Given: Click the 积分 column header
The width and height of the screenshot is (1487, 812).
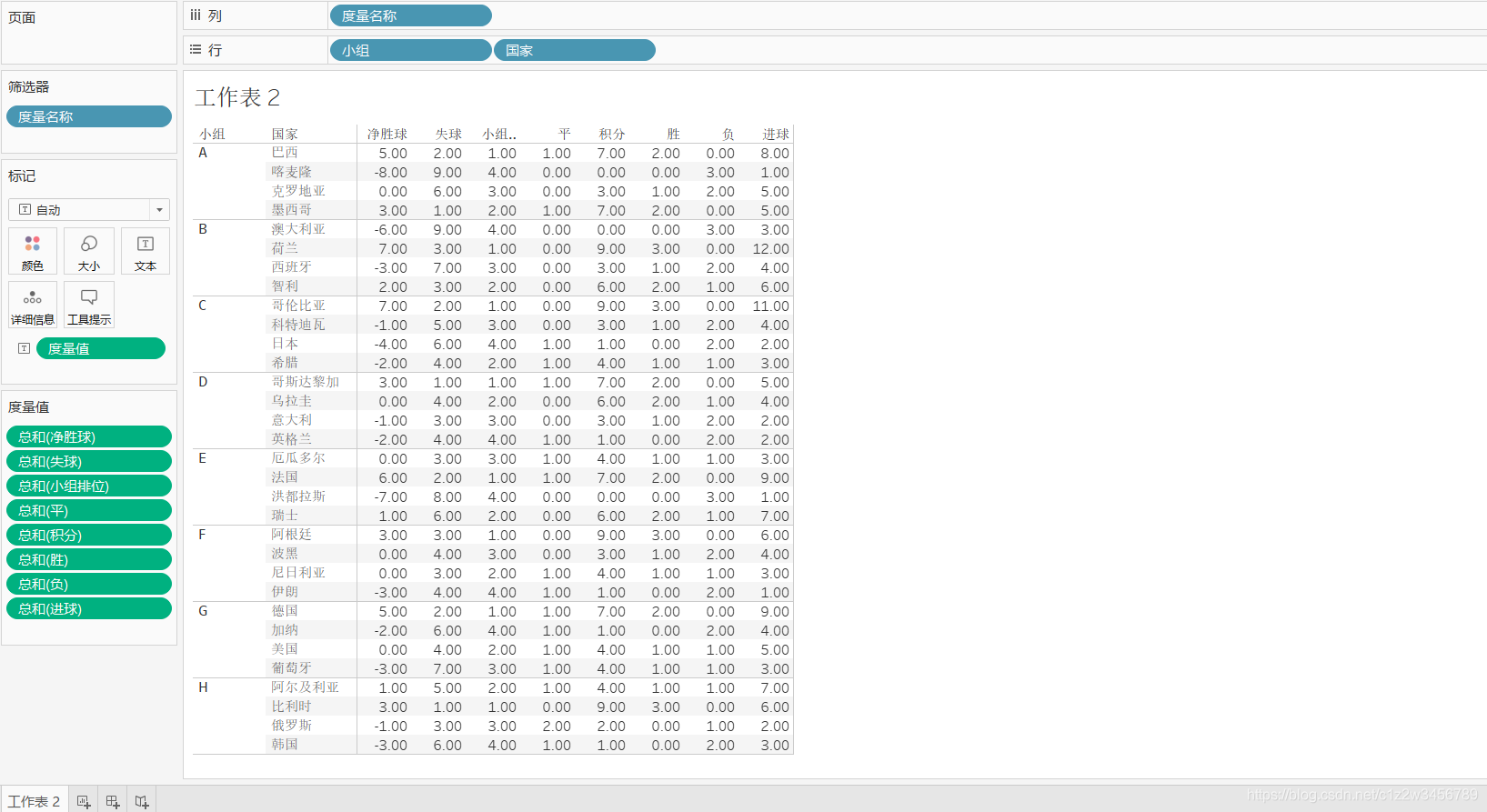Looking at the screenshot, I should (x=612, y=134).
